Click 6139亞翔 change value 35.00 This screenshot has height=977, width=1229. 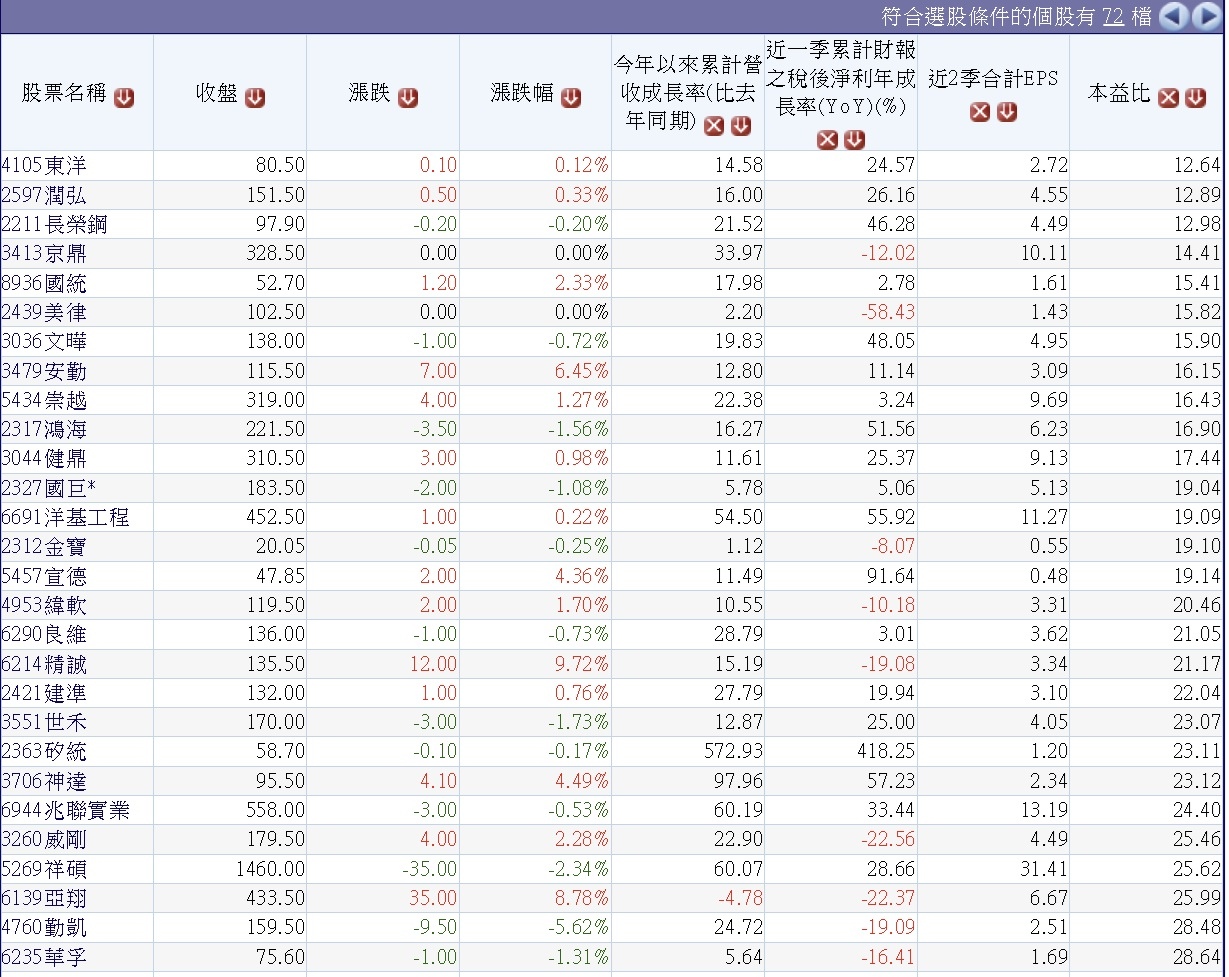[432, 898]
